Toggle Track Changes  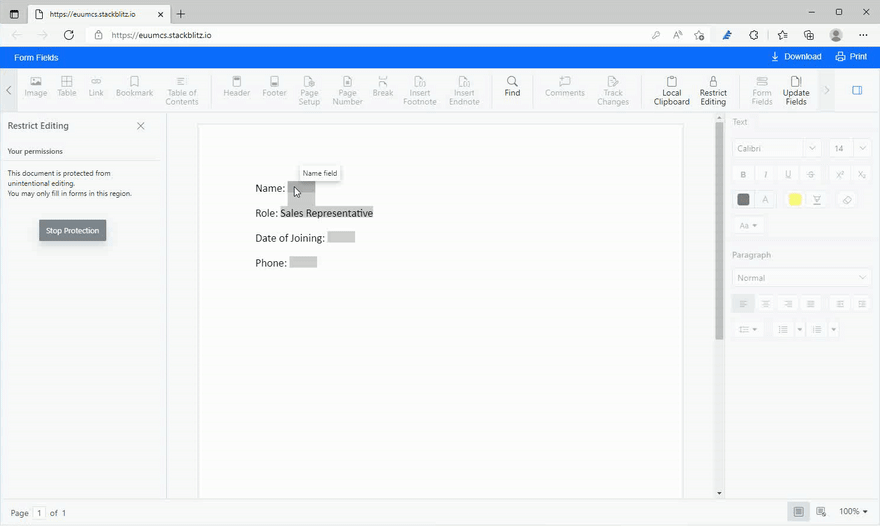612,90
